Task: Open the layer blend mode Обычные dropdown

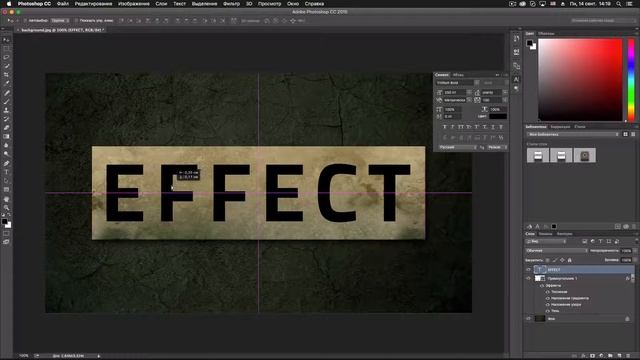Action: (x=556, y=251)
